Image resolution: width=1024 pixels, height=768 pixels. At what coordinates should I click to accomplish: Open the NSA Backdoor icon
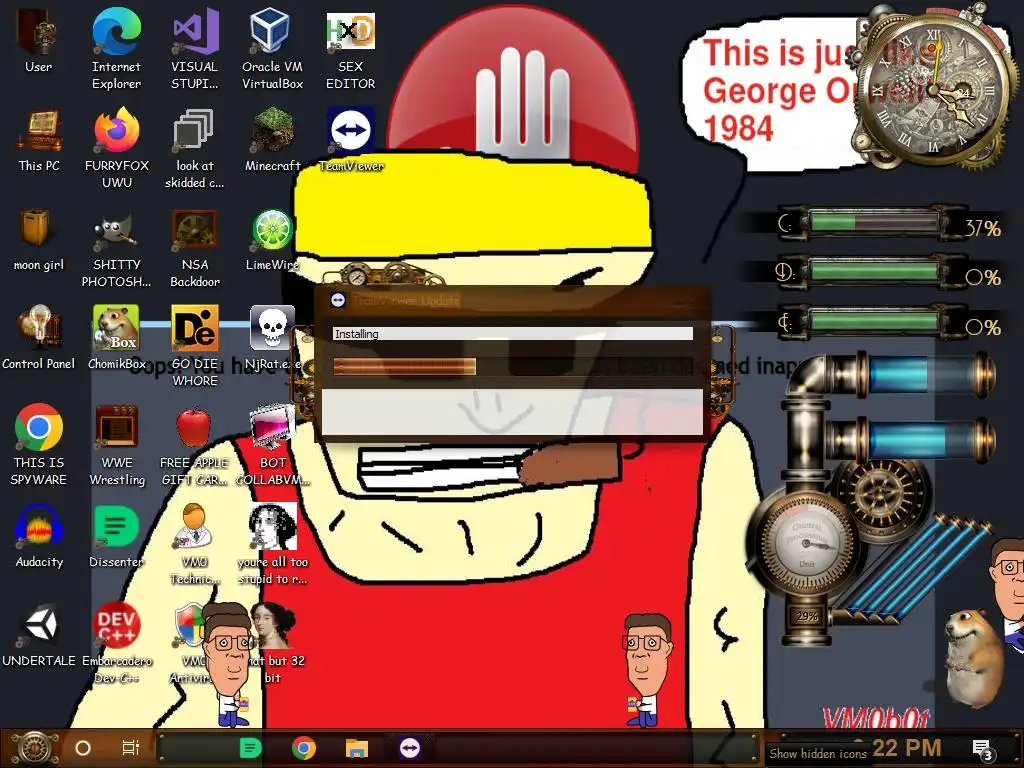pos(195,248)
